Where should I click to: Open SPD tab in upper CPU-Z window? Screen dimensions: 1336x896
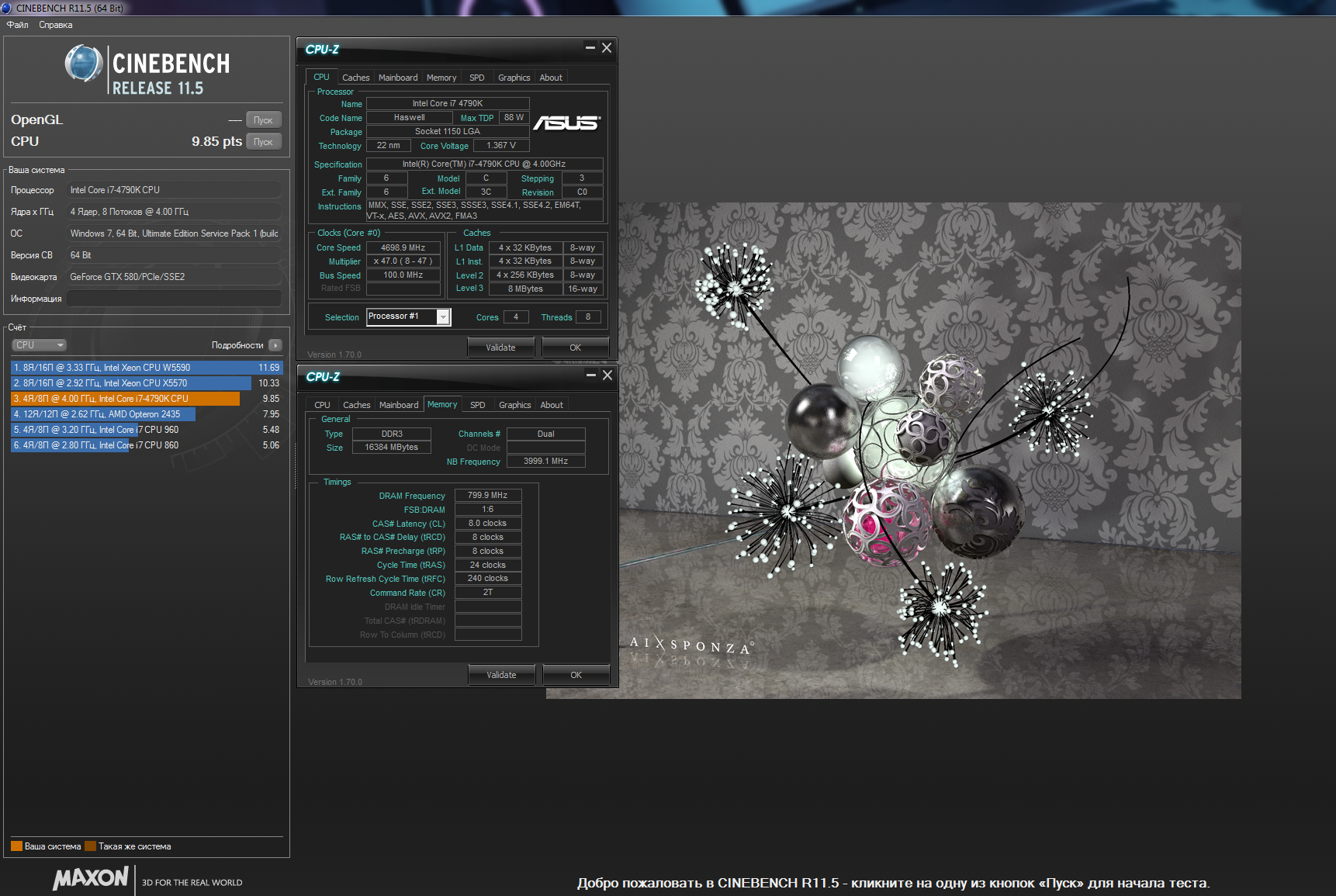[477, 78]
